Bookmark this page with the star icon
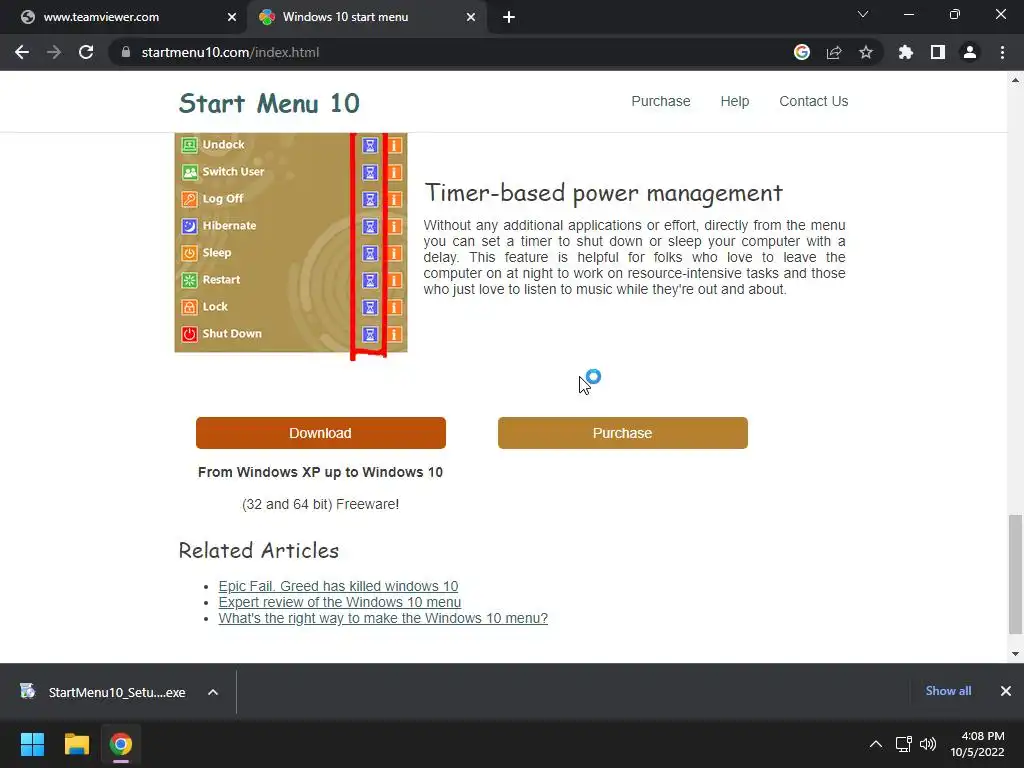Screen dimensions: 1024x768 click(x=866, y=52)
